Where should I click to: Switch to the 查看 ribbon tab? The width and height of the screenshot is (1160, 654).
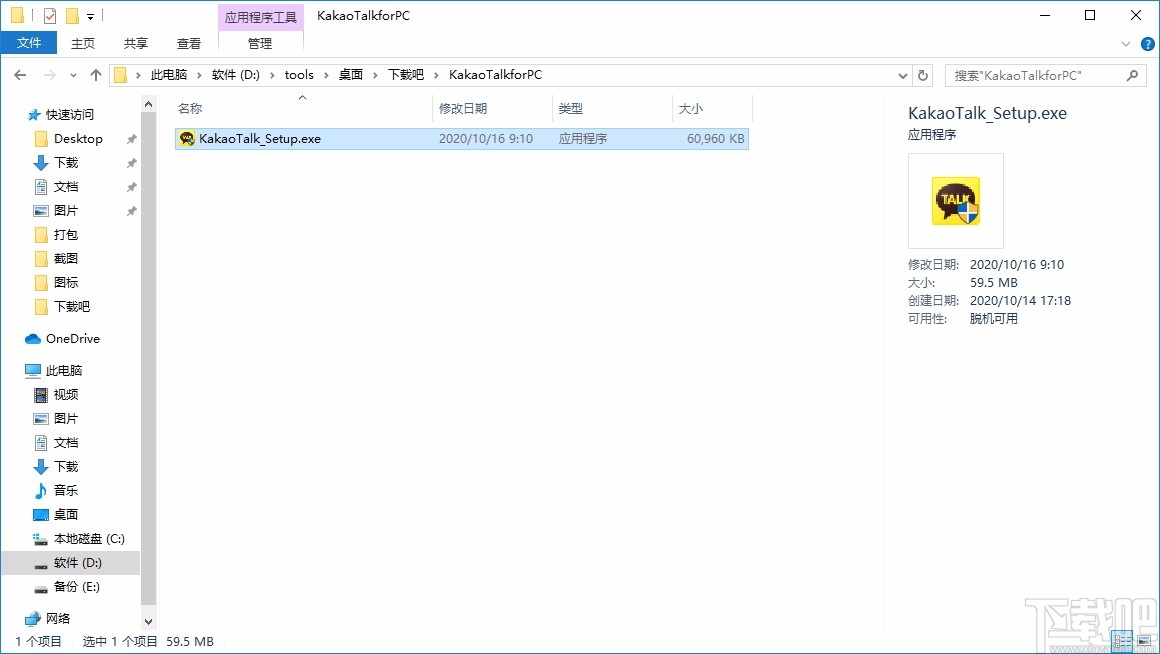[189, 44]
